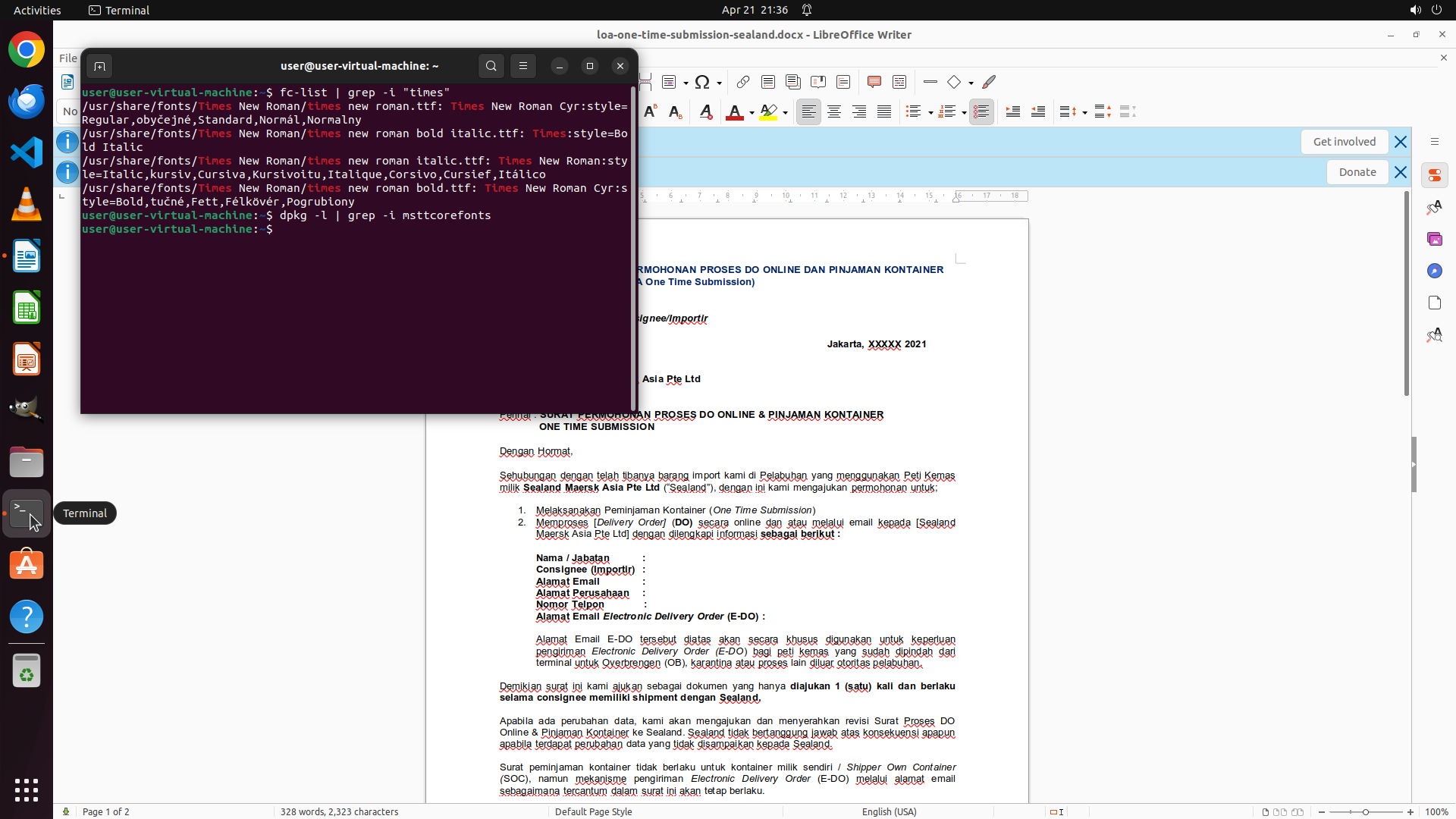Screen dimensions: 1456x819
Task: Open the sidebar Gallery panel
Action: [1434, 240]
